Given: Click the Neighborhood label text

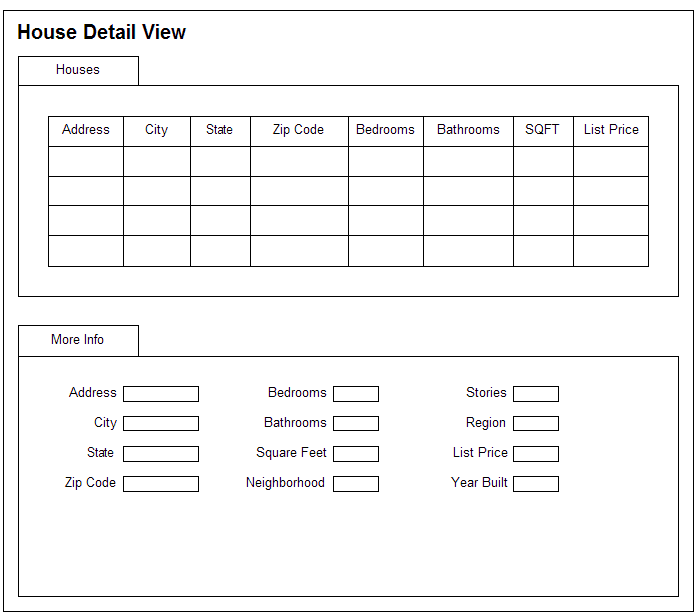Looking at the screenshot, I should click(285, 483).
